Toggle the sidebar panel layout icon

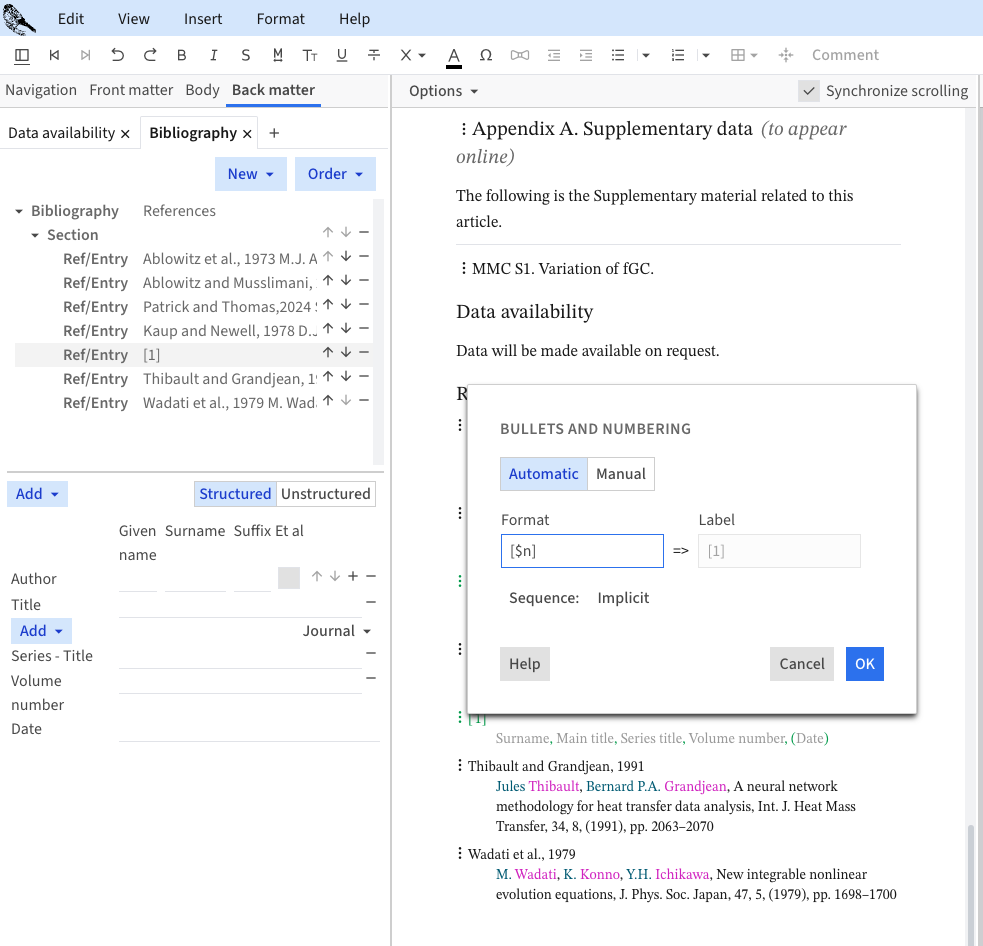[x=22, y=55]
